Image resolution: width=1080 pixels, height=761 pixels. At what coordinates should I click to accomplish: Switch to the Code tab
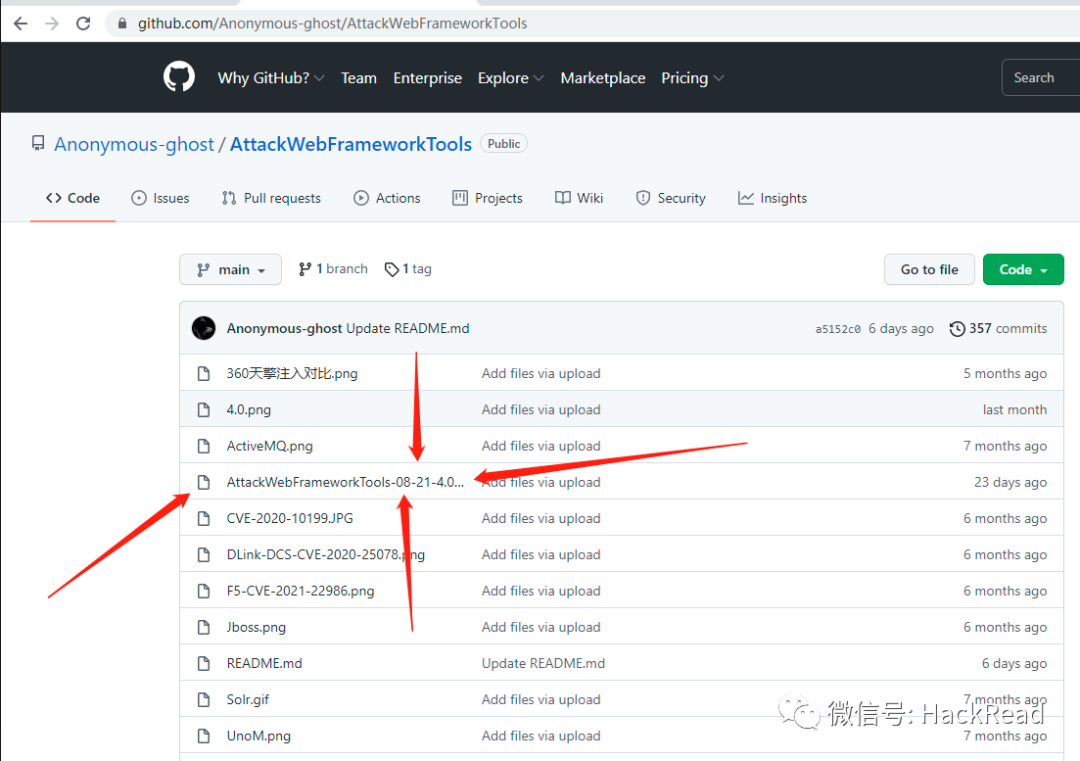[73, 198]
